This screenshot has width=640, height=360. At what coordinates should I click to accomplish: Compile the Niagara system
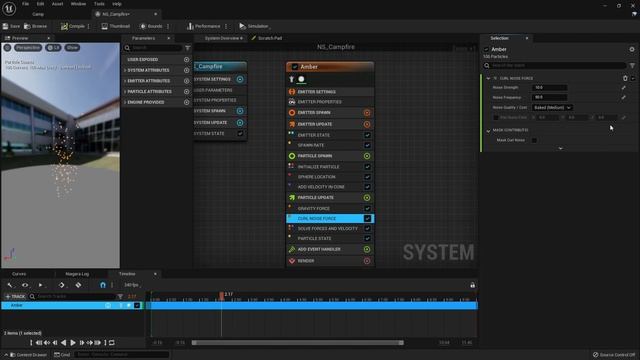(x=73, y=26)
